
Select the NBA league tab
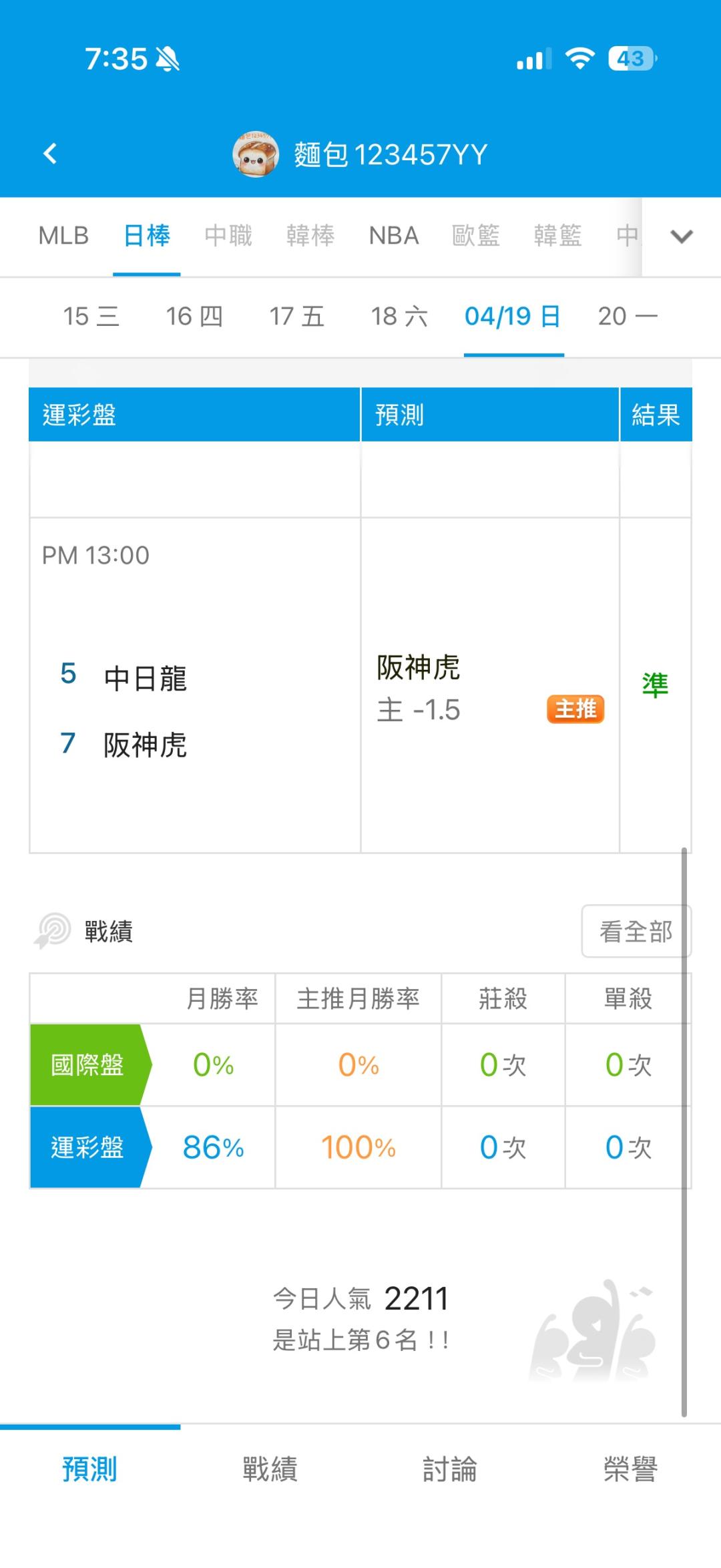pos(394,236)
